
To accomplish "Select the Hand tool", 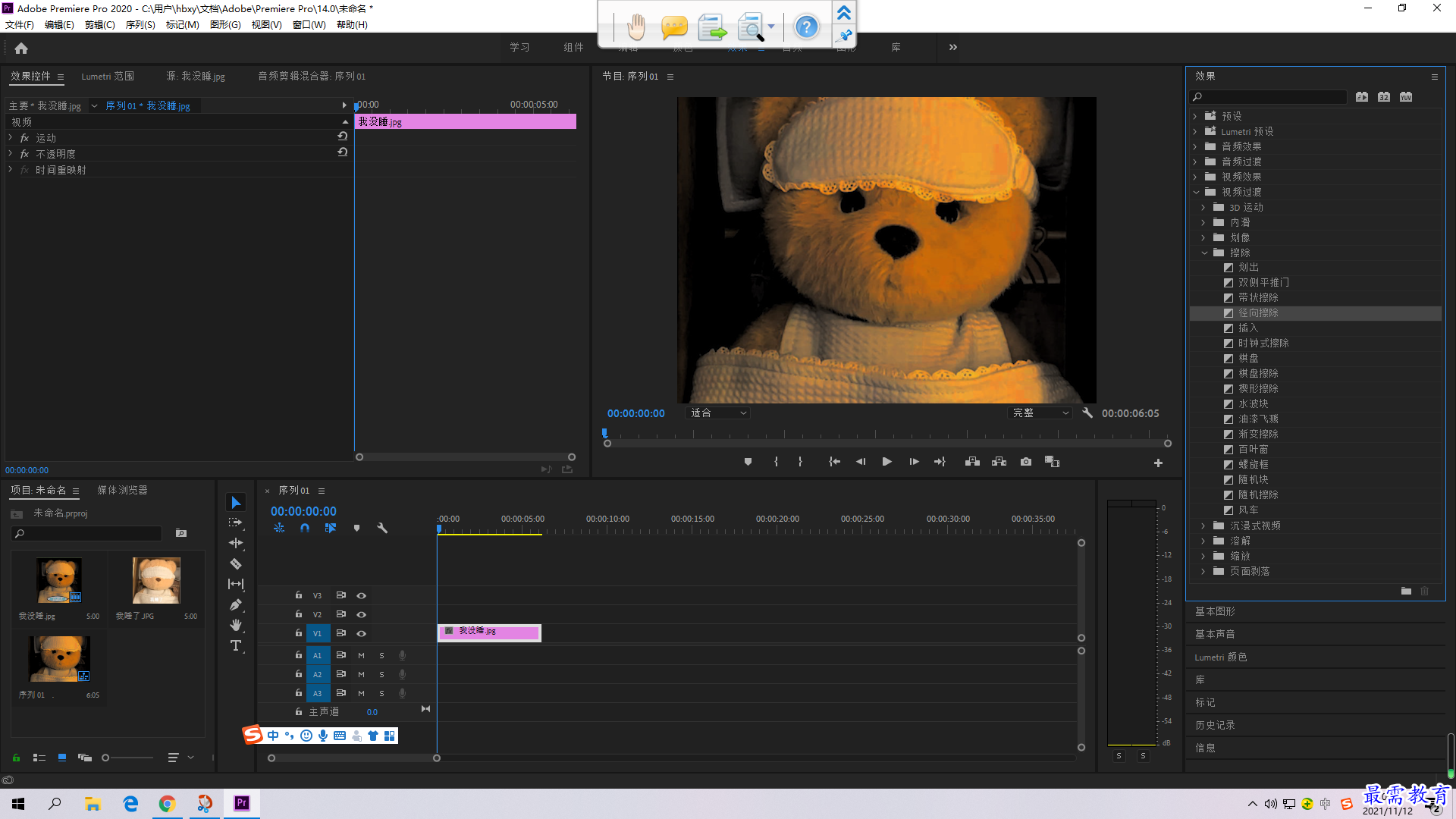I will pos(236,625).
